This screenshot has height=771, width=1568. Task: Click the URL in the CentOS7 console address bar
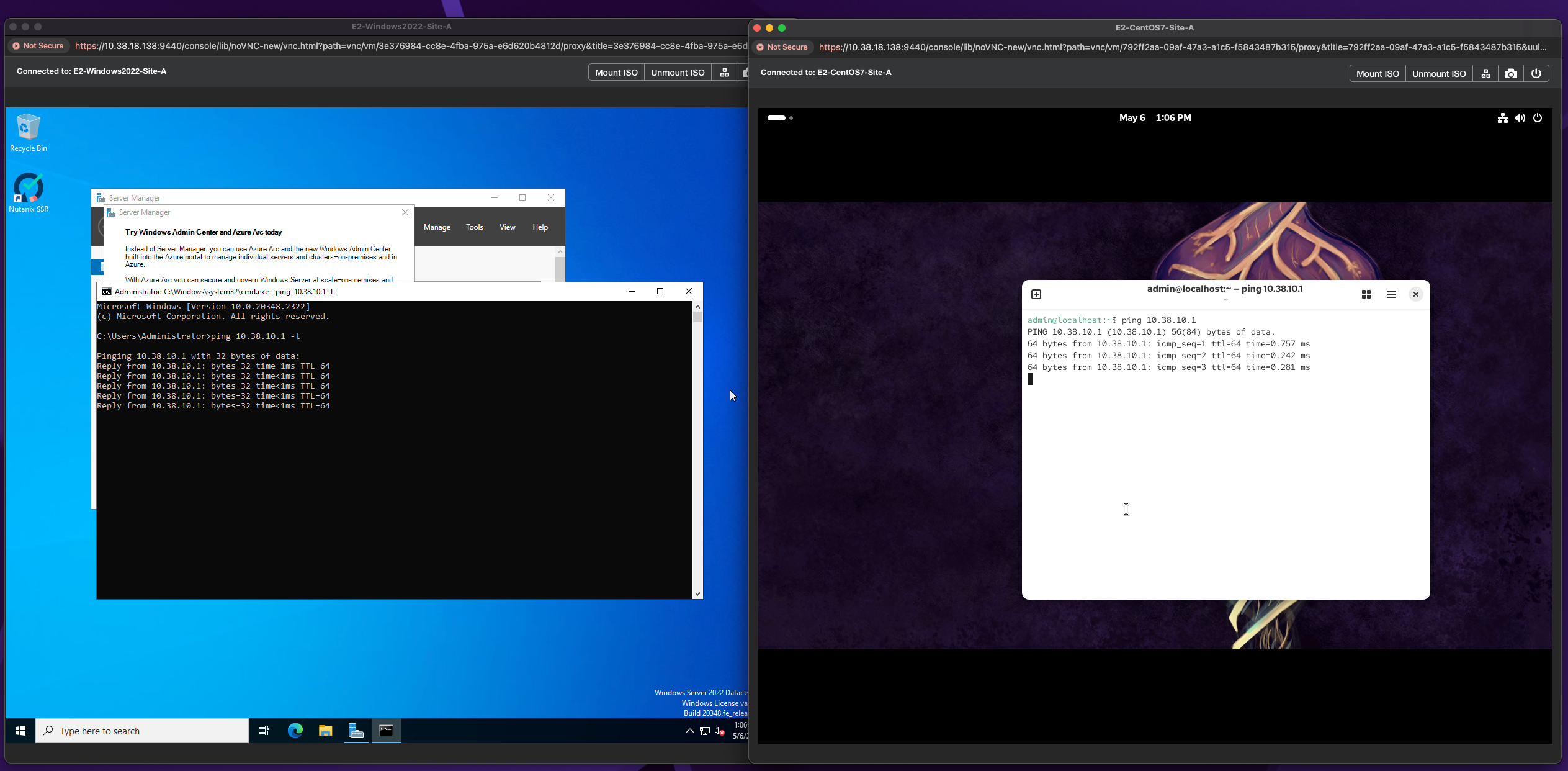[x=1183, y=47]
